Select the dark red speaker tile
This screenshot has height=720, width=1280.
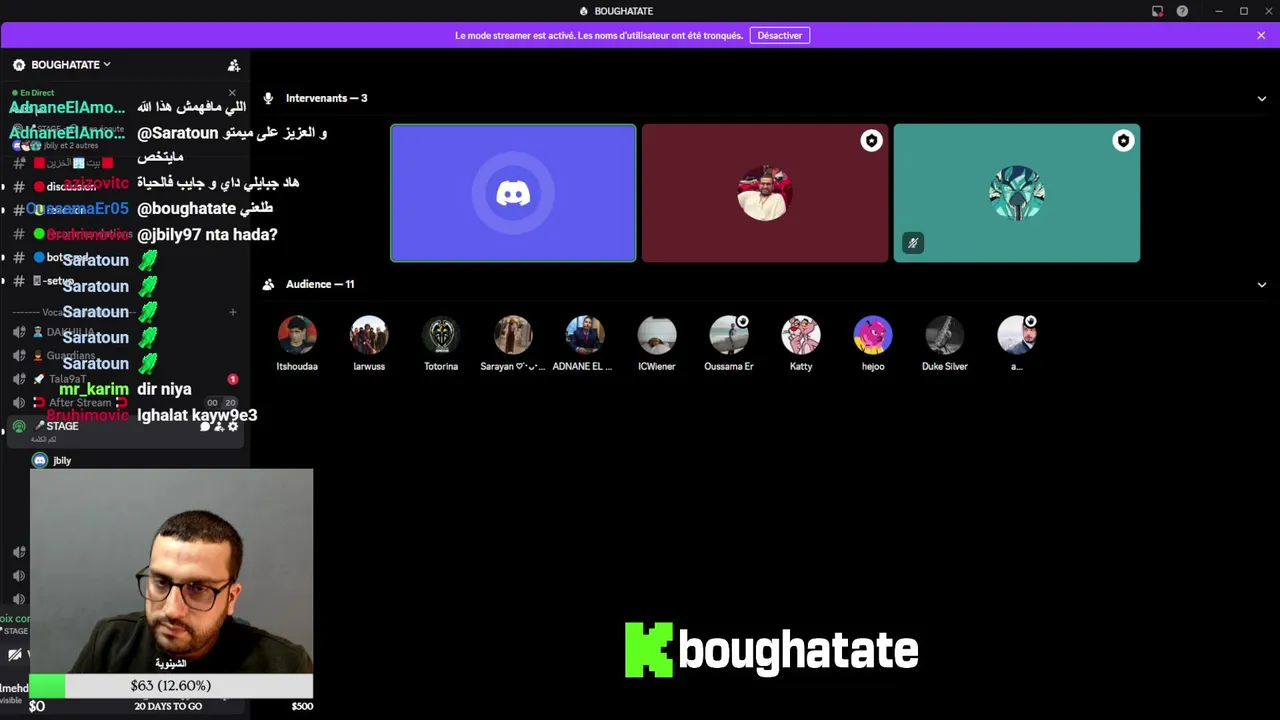pyautogui.click(x=765, y=193)
